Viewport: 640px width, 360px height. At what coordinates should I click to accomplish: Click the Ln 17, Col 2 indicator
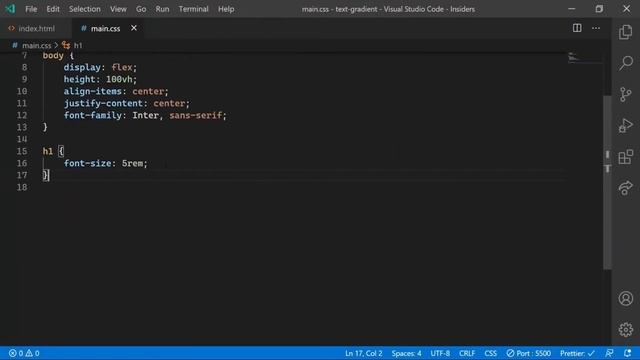[364, 353]
